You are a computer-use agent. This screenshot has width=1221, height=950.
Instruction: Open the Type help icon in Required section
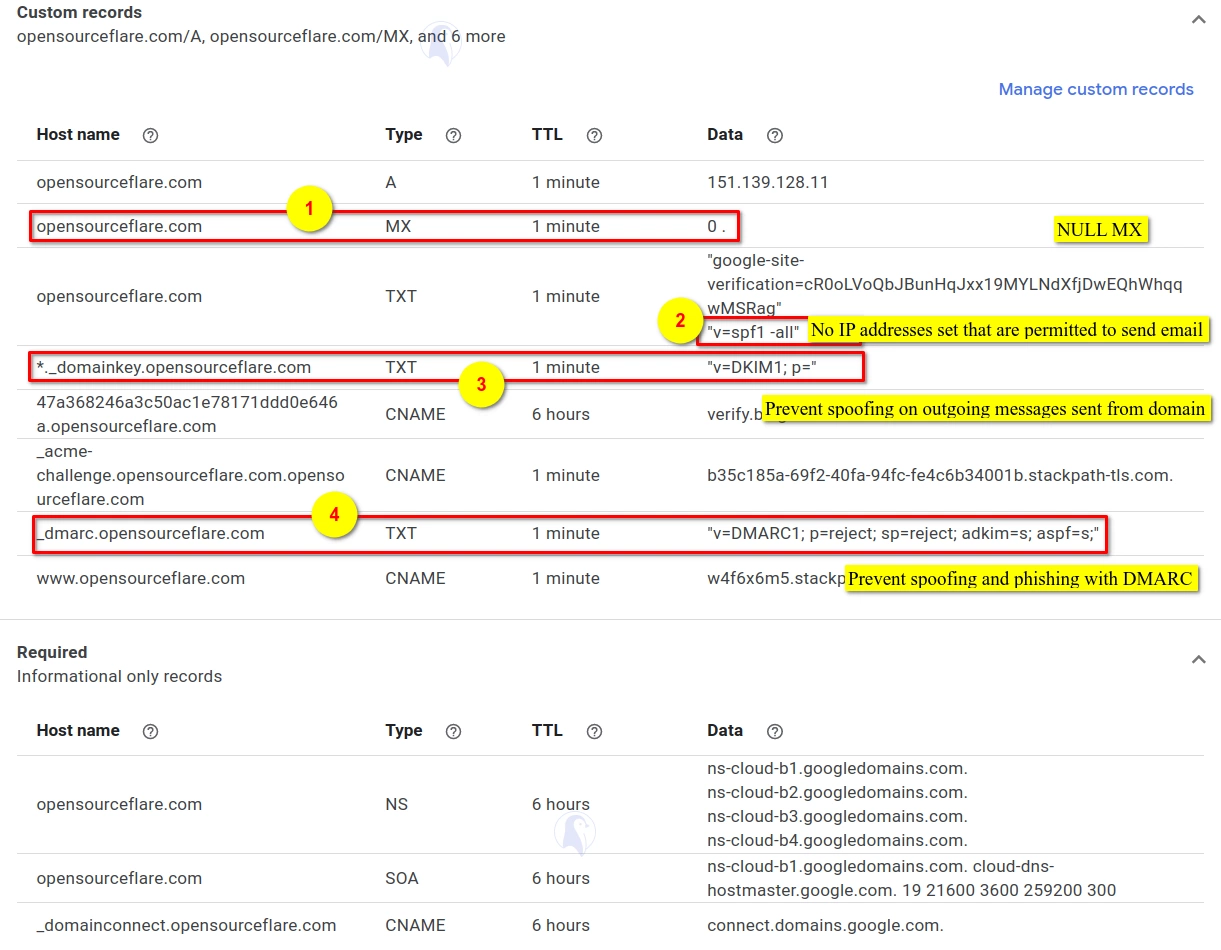453,731
